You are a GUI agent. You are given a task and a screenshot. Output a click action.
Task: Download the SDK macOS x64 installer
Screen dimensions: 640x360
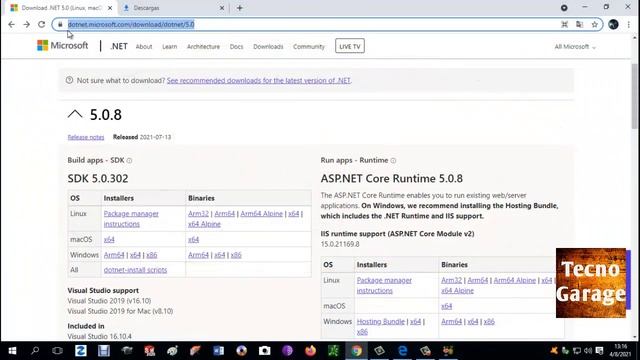coord(109,240)
